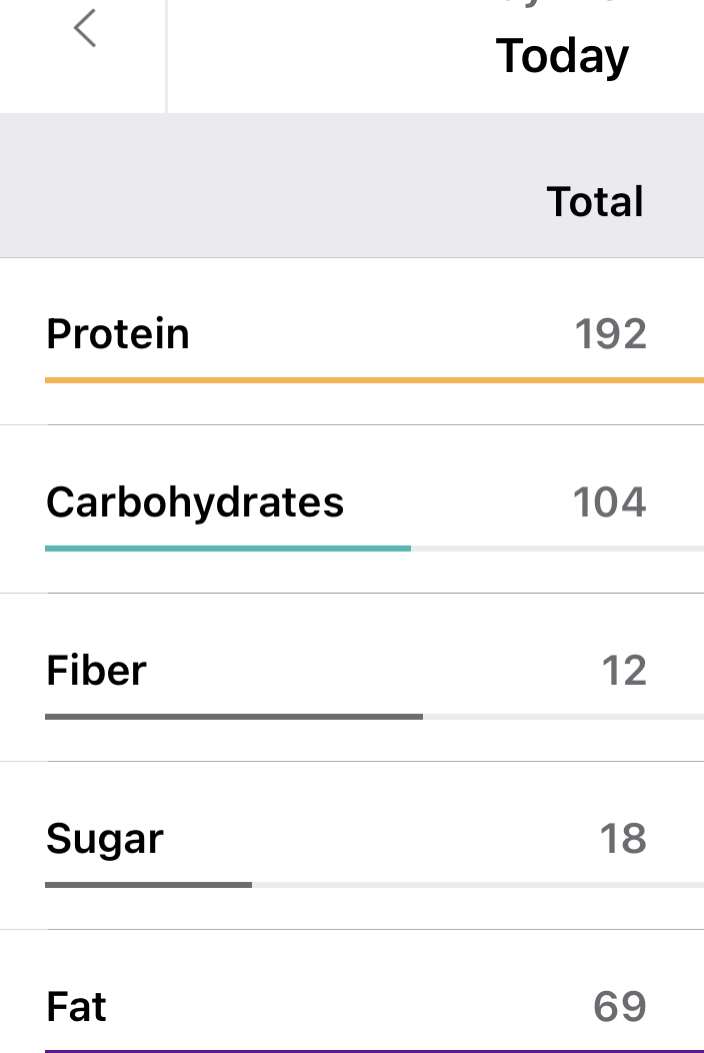Image resolution: width=704 pixels, height=1053 pixels.
Task: Select the Carbohydrates total value 104
Action: [610, 502]
